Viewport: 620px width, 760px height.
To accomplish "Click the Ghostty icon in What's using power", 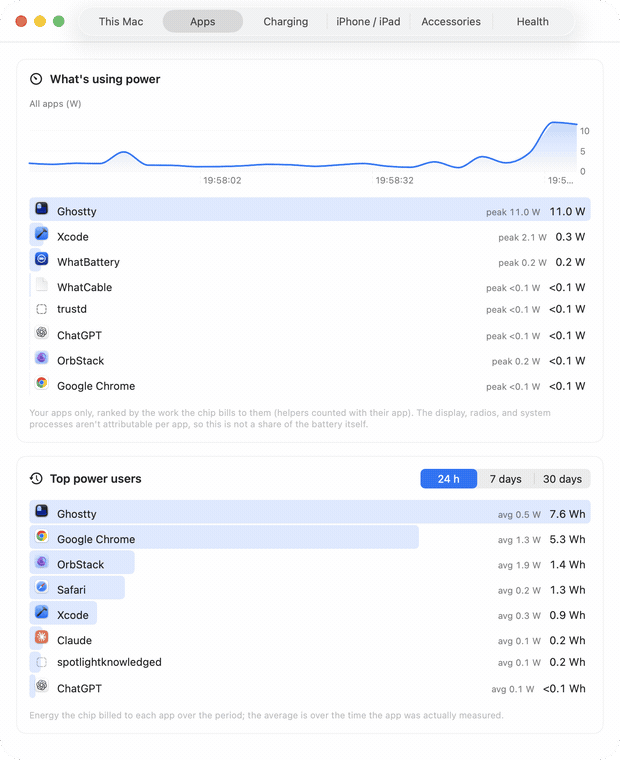I will (42, 209).
